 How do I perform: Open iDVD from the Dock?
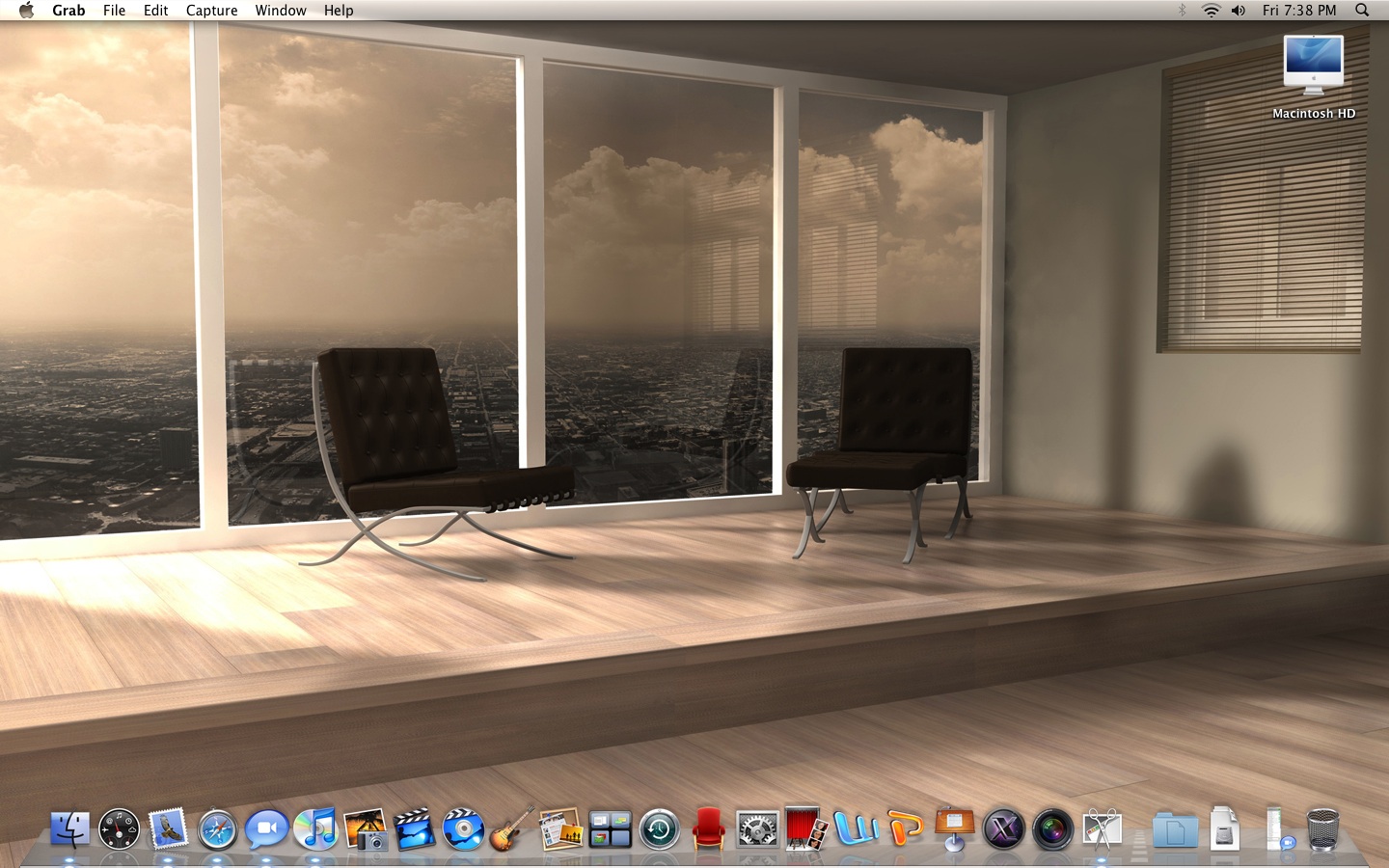463,828
